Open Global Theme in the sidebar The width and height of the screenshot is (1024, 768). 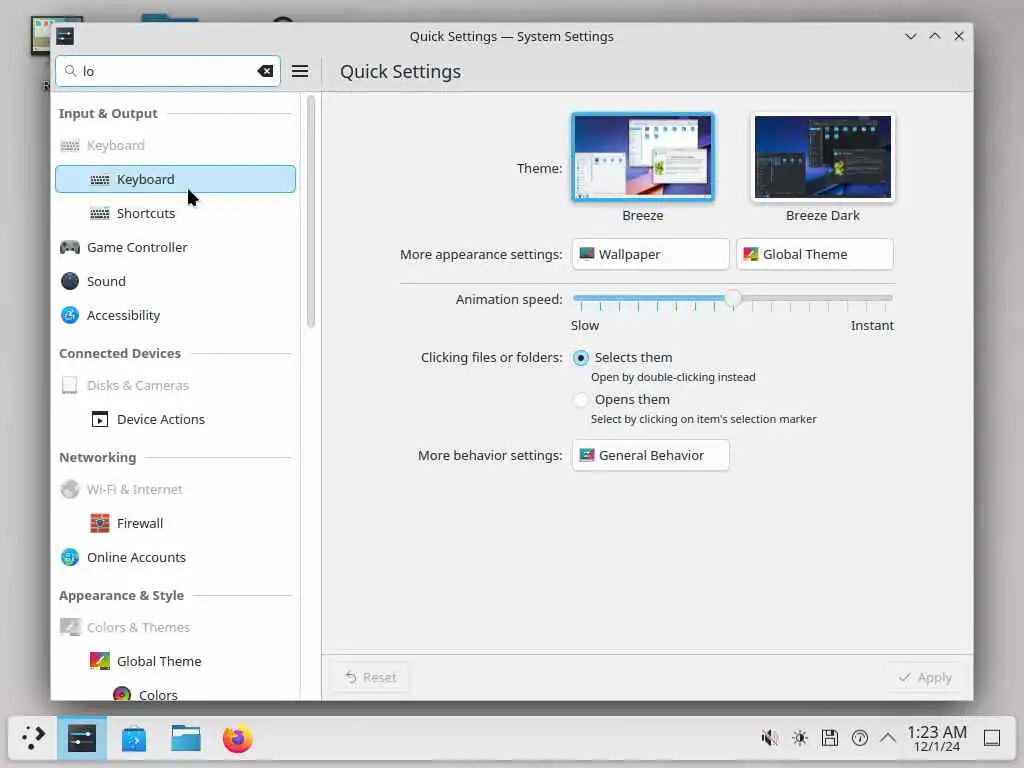tap(175, 661)
